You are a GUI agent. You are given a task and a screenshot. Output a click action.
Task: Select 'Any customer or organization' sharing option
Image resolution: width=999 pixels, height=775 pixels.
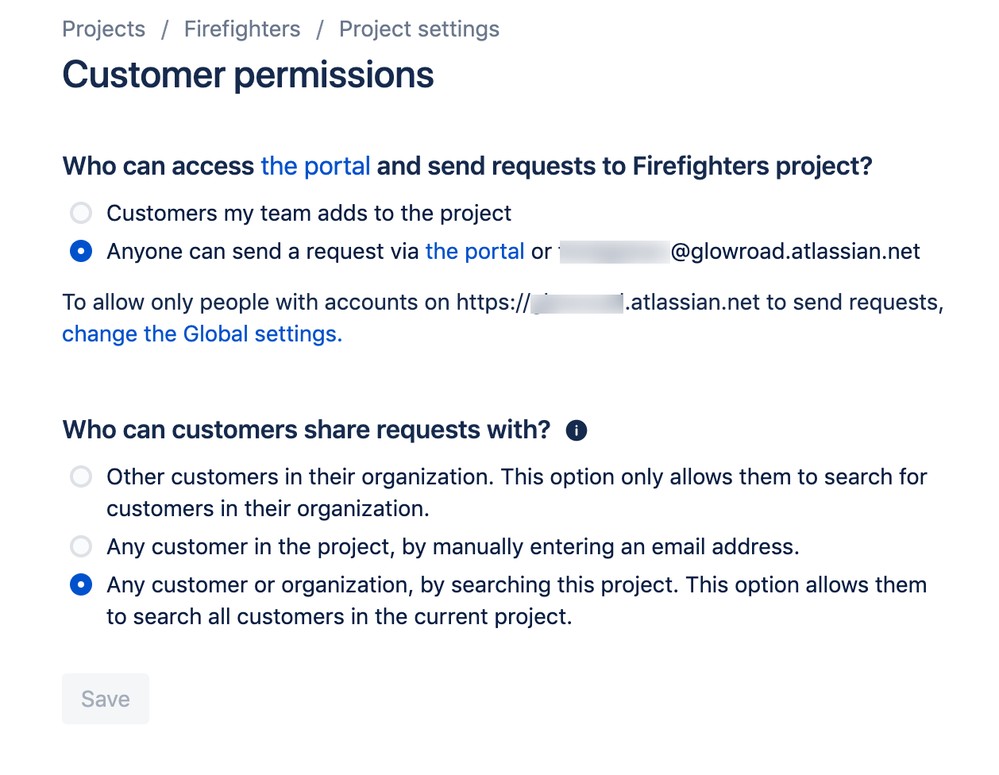(x=80, y=584)
